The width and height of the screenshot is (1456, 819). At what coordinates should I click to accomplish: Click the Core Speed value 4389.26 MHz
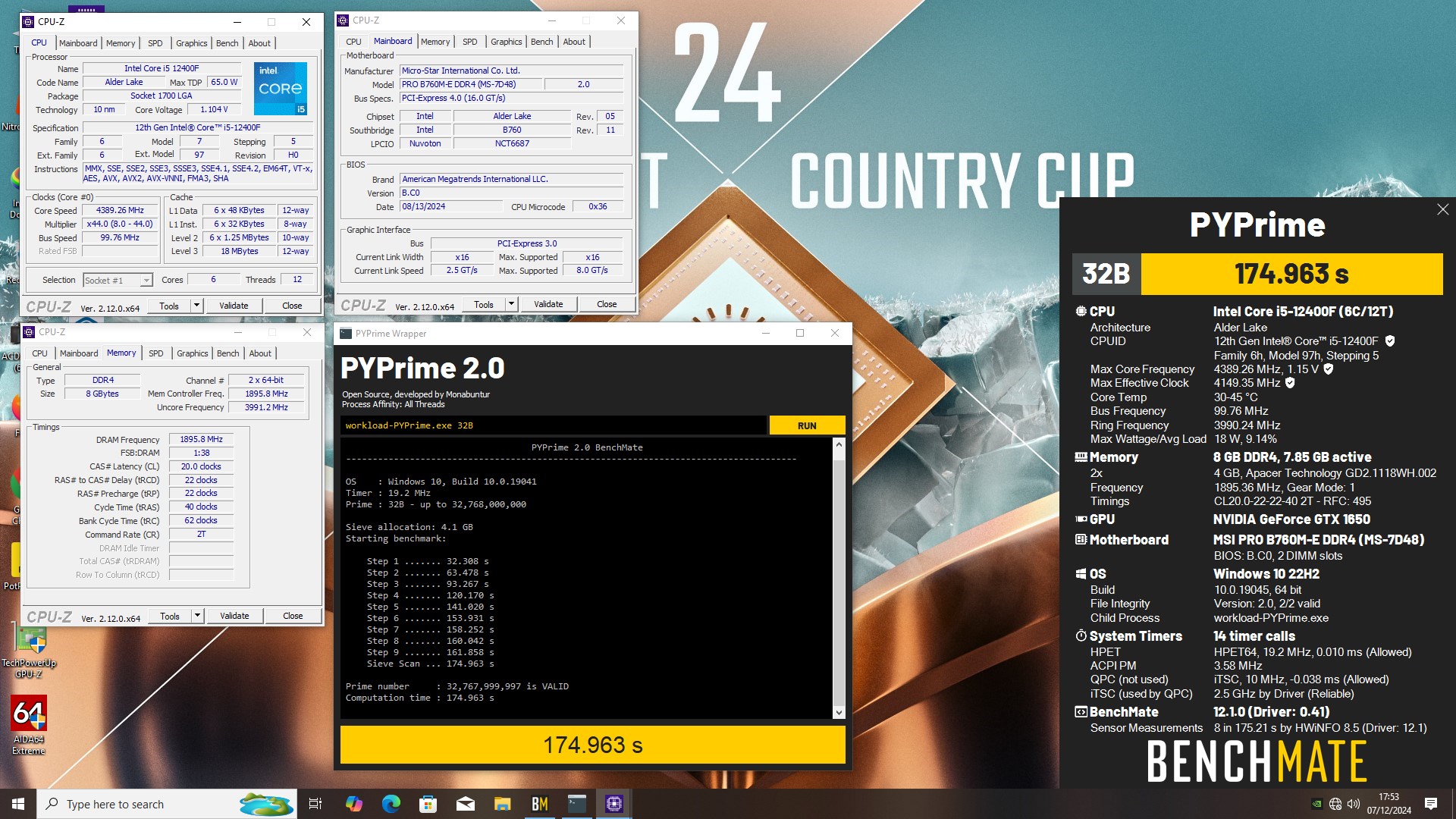120,211
